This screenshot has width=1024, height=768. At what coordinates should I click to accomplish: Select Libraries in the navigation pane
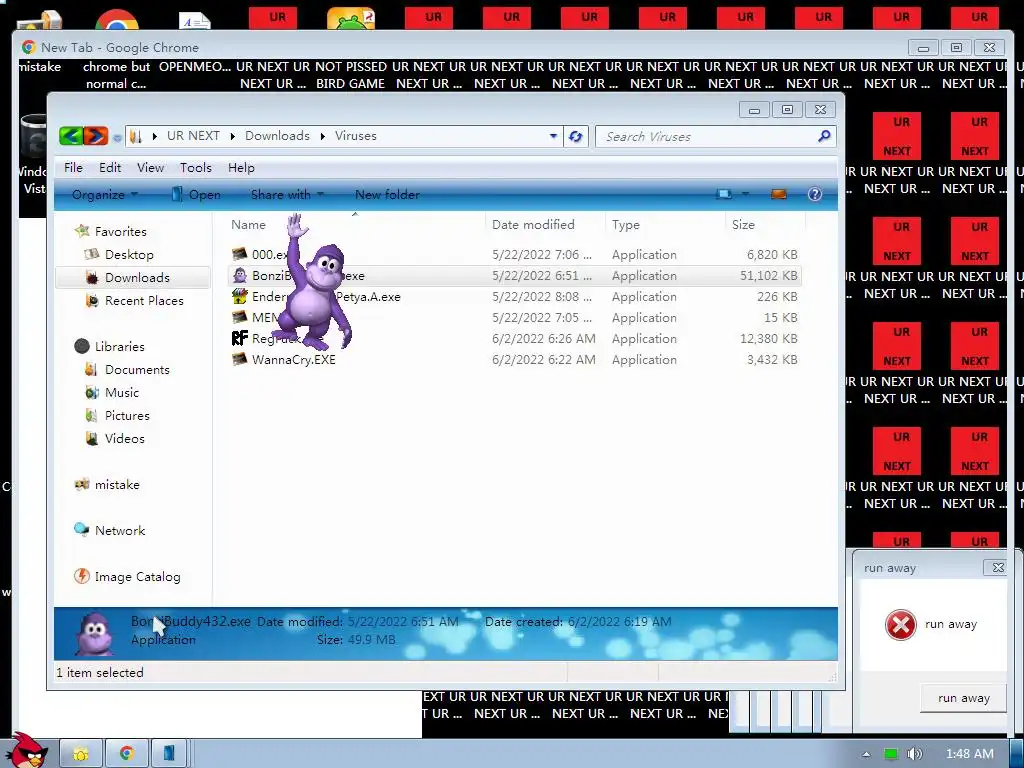coord(119,347)
